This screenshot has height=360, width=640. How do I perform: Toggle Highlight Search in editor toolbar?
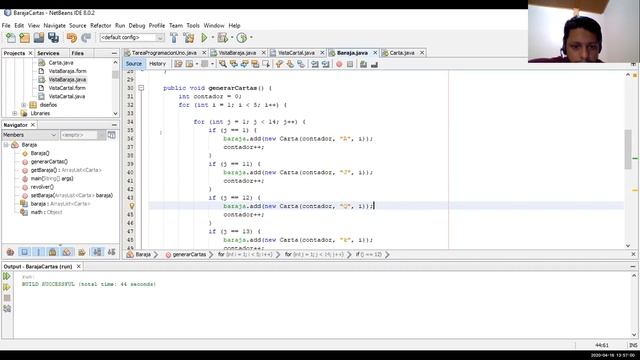point(255,64)
